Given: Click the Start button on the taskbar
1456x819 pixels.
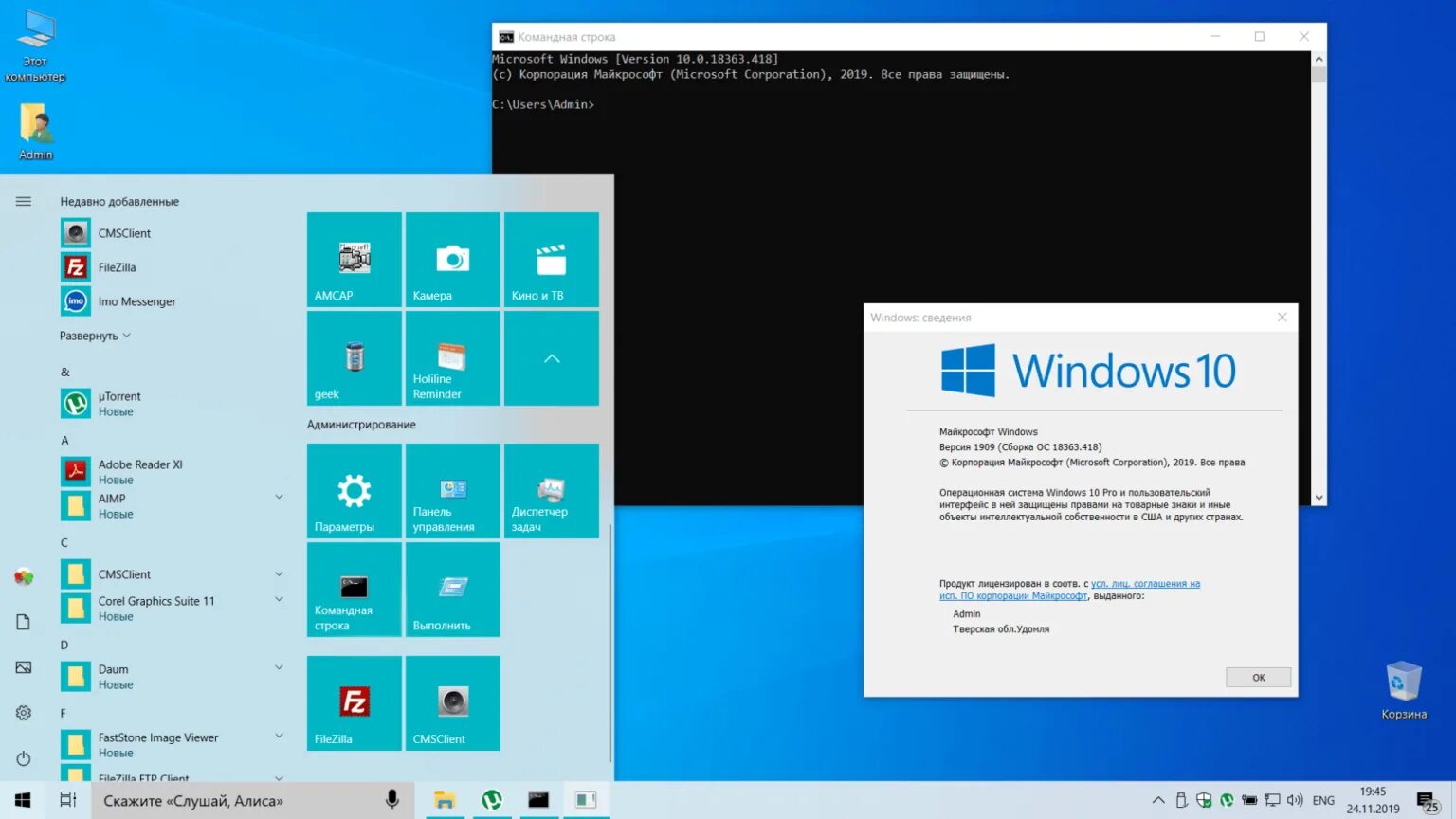Looking at the screenshot, I should click(x=23, y=800).
